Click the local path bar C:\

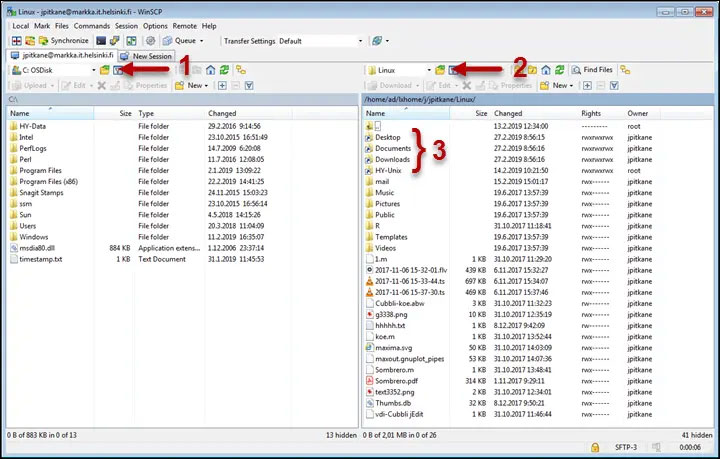(182, 99)
